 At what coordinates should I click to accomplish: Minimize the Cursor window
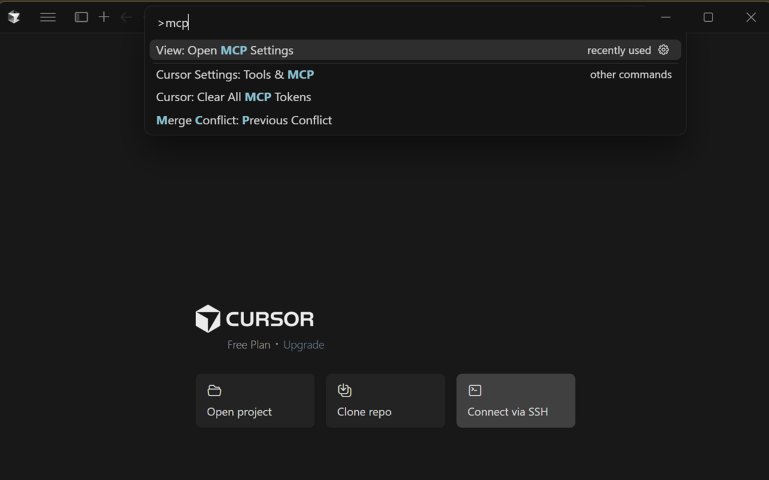[x=666, y=17]
